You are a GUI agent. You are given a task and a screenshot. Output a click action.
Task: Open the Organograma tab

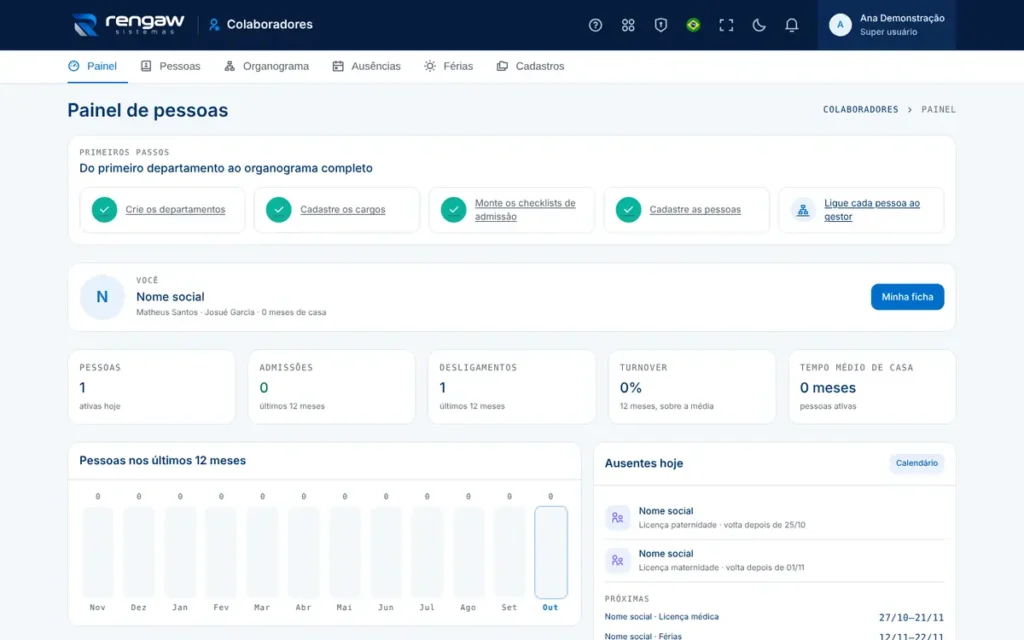pos(266,66)
